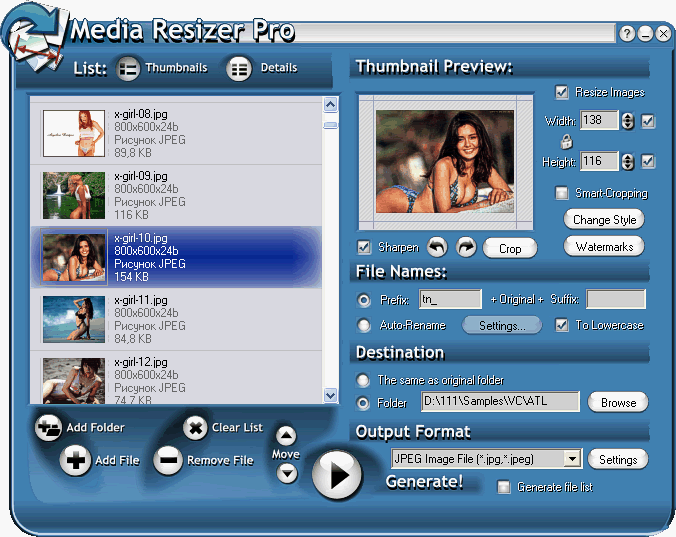This screenshot has width=676, height=537.
Task: Click the Thumbnails list label
Action: pyautogui.click(x=176, y=68)
